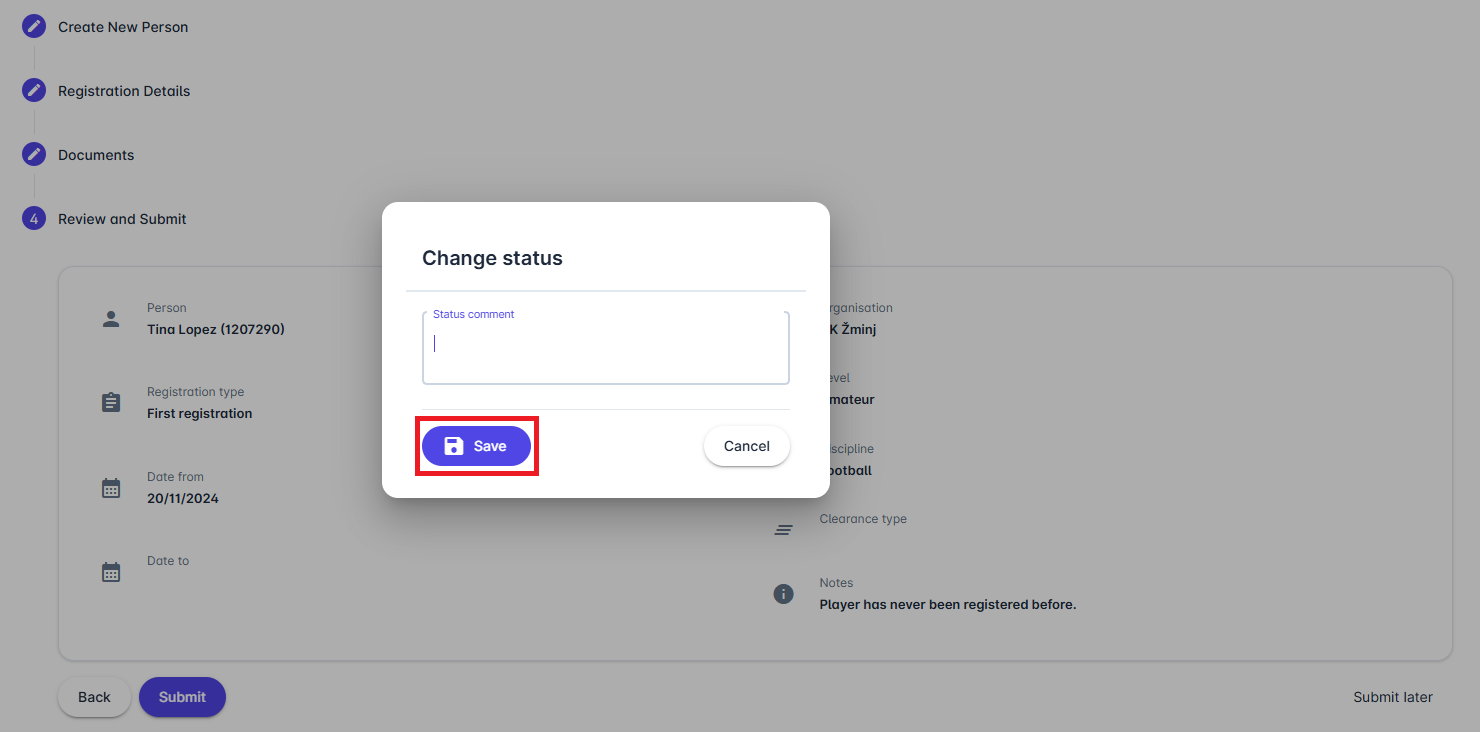Save the status change
The width and height of the screenshot is (1480, 732).
click(x=476, y=446)
